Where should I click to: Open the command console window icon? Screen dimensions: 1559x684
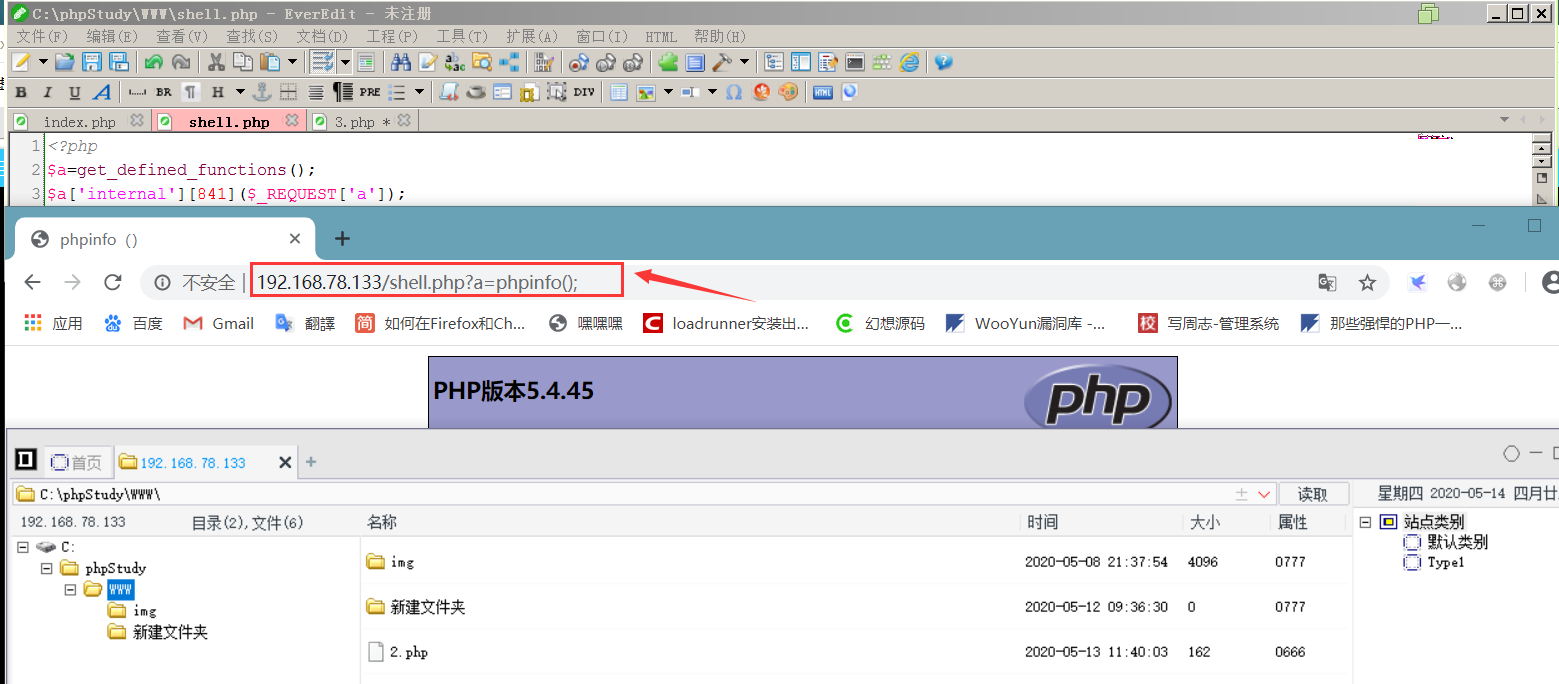(x=855, y=62)
